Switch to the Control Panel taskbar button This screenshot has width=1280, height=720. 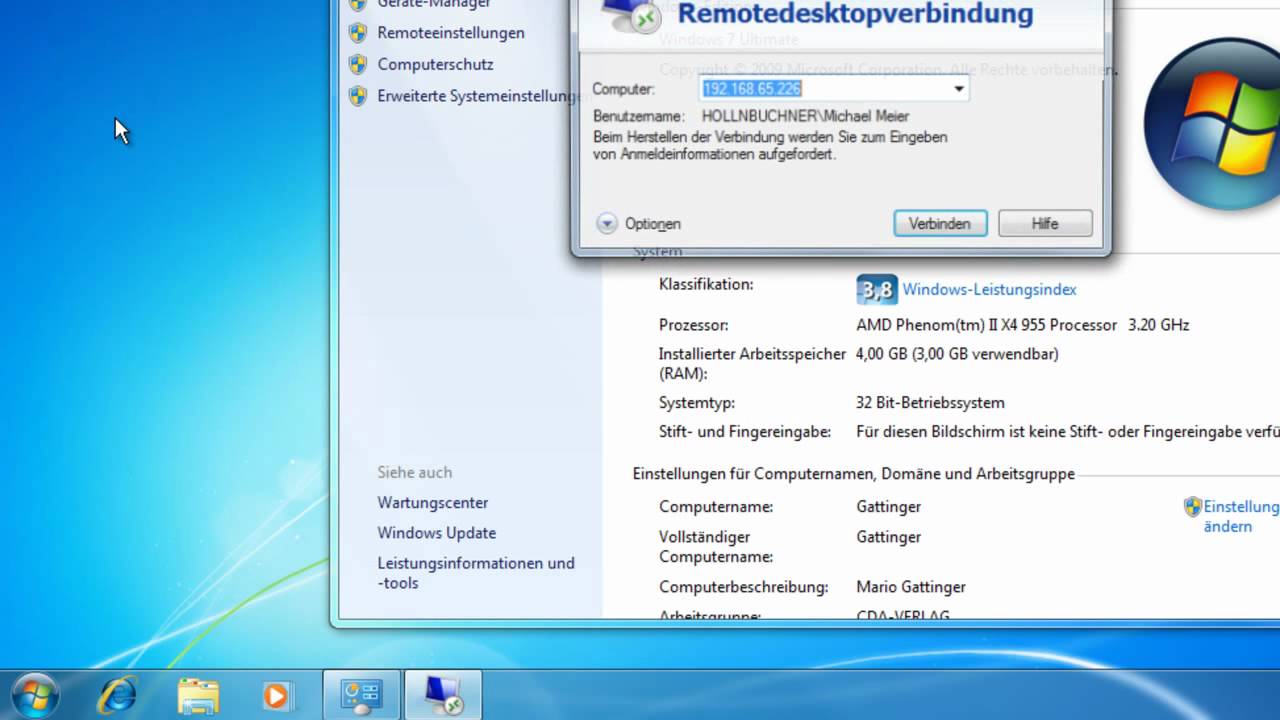(362, 695)
